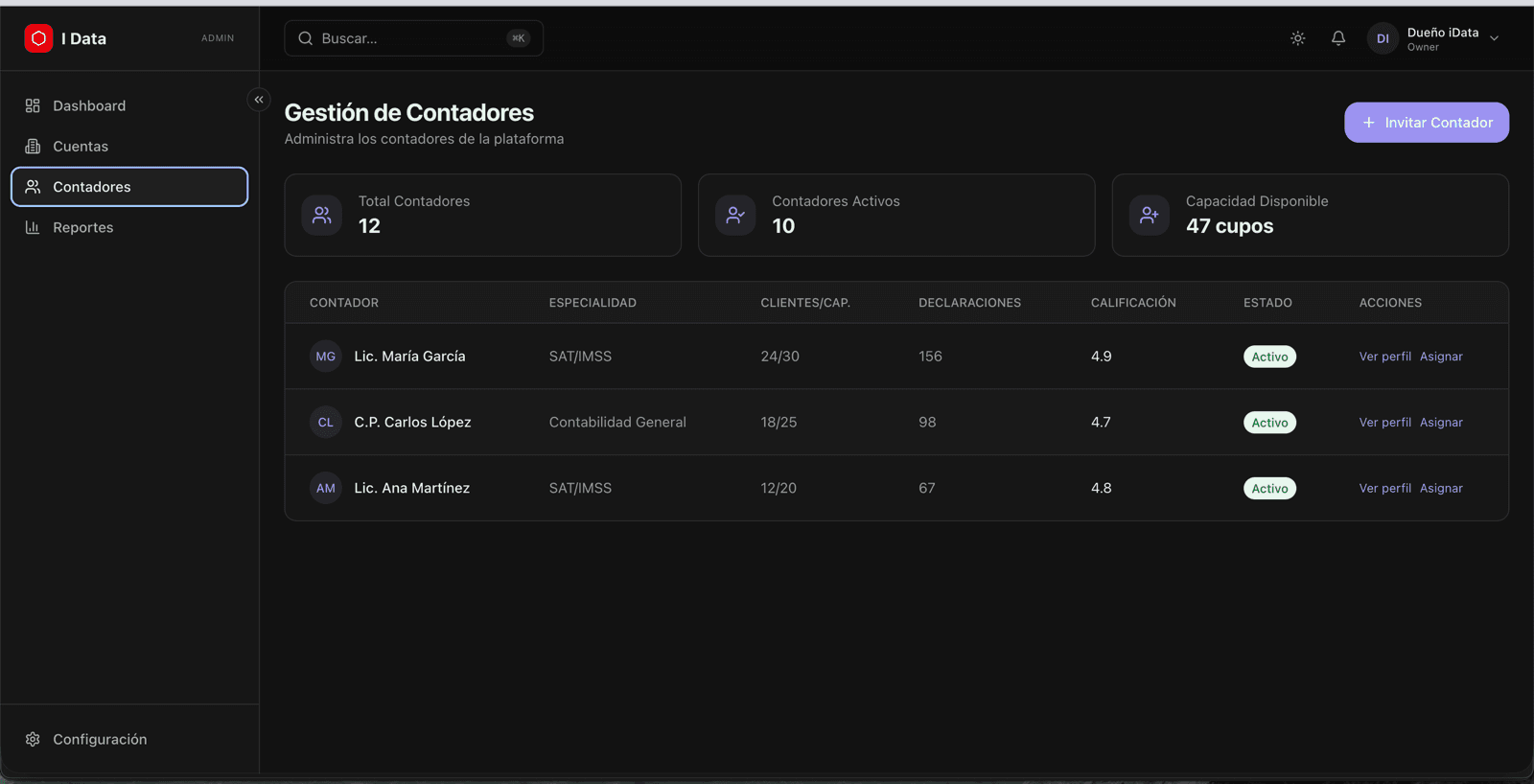Open Configuración settings
Viewport: 1534px width, 784px height.
pyautogui.click(x=129, y=739)
